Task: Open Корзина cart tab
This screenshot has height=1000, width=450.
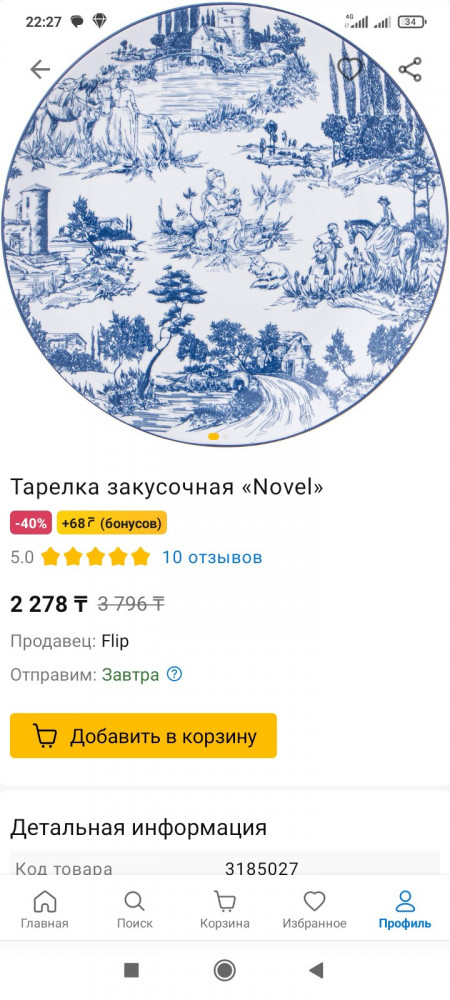Action: (224, 910)
